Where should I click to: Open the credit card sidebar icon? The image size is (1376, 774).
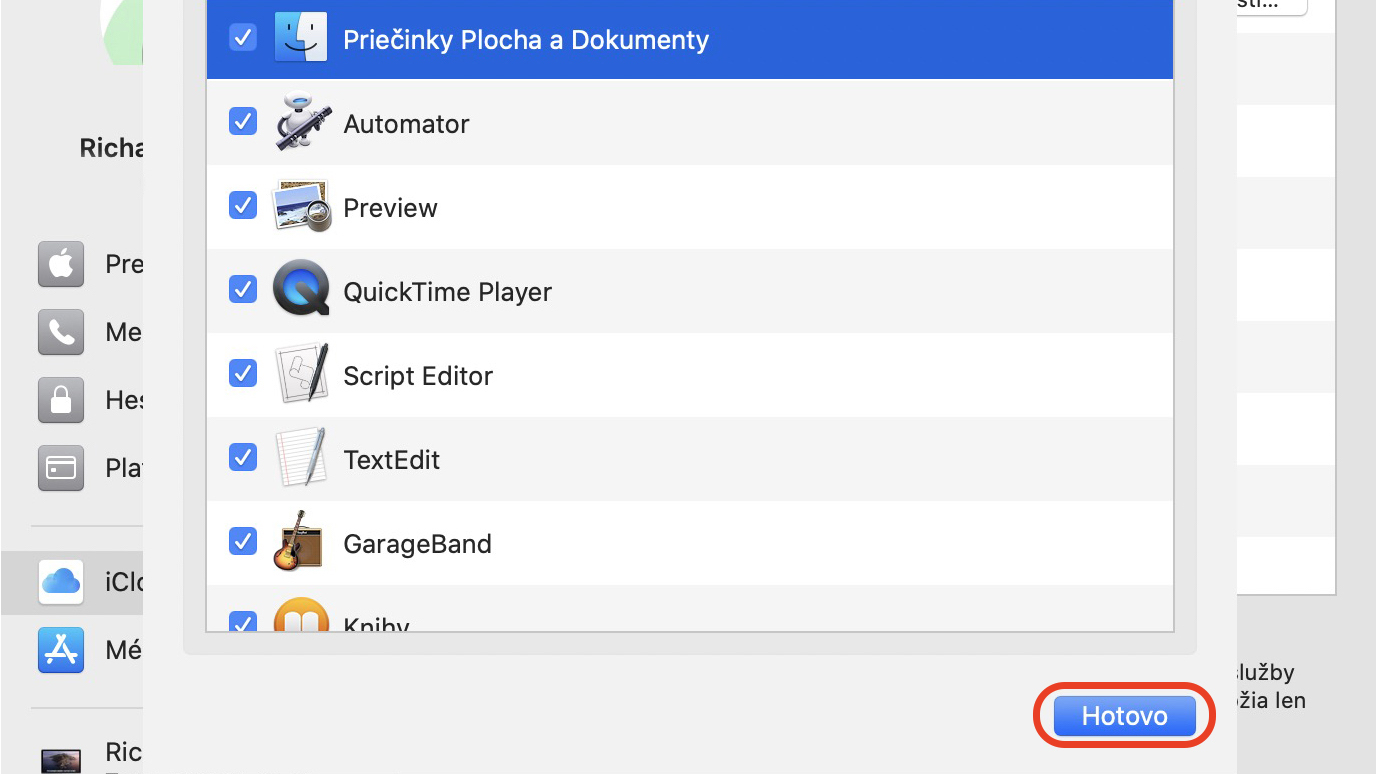pyautogui.click(x=61, y=468)
